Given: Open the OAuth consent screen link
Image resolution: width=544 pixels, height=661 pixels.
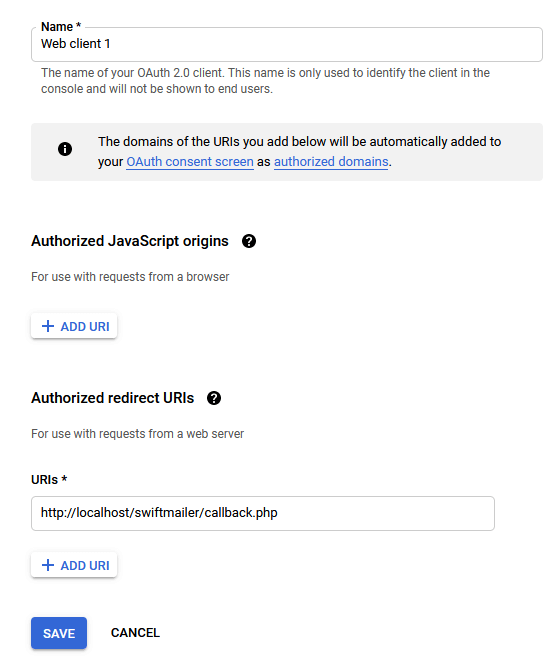Looking at the screenshot, I should (190, 162).
